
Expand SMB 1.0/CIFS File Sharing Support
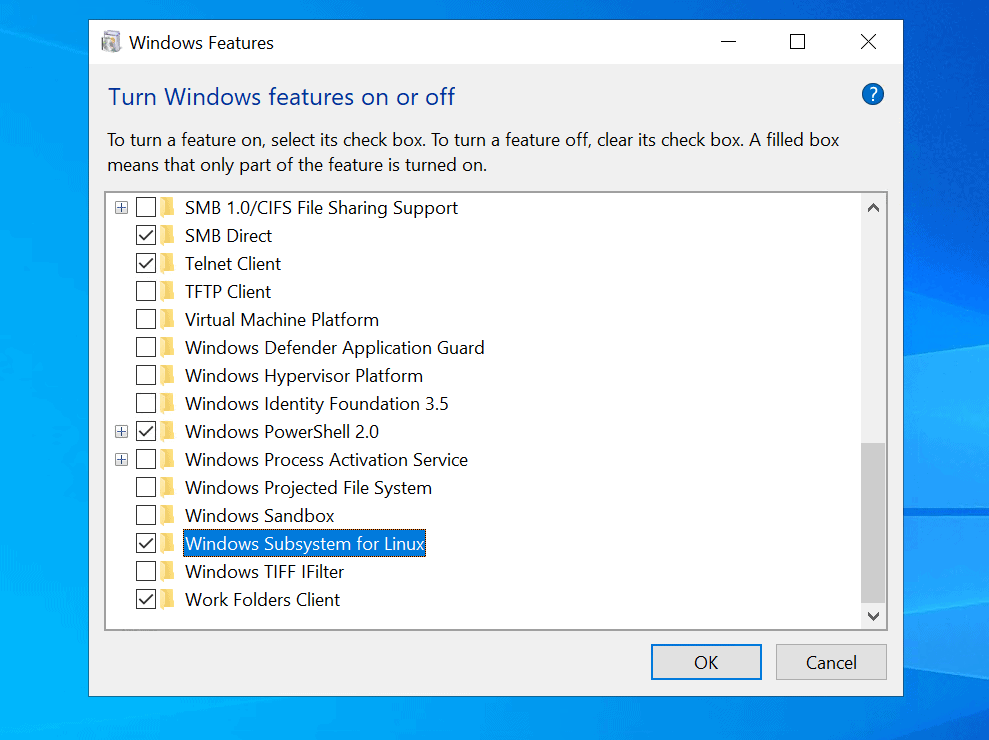[x=122, y=208]
